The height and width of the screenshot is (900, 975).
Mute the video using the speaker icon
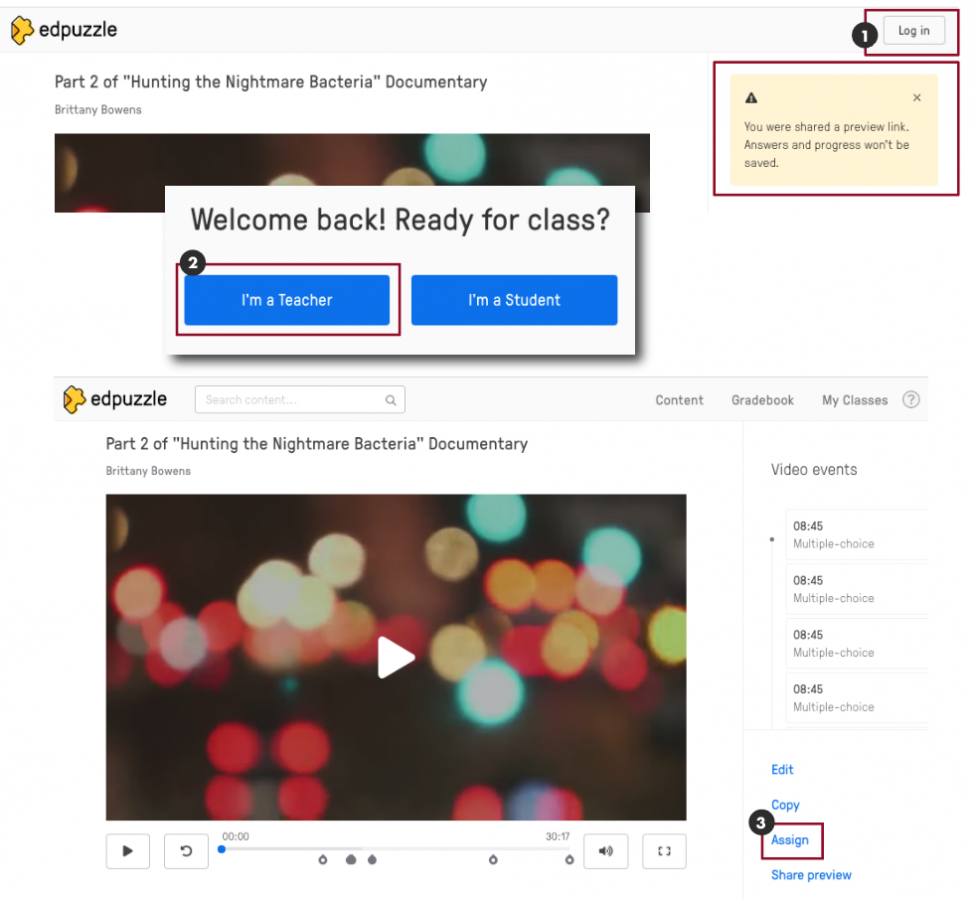pos(605,851)
